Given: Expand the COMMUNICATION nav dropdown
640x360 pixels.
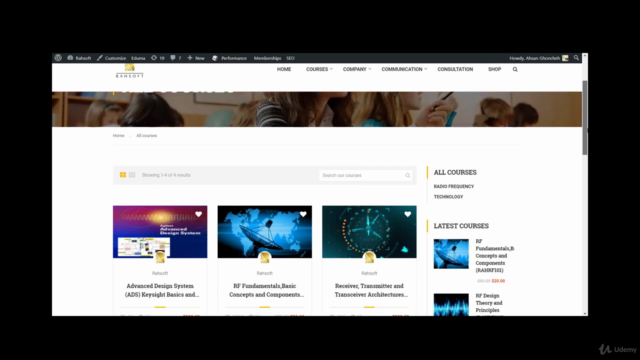Looking at the screenshot, I should (x=404, y=69).
